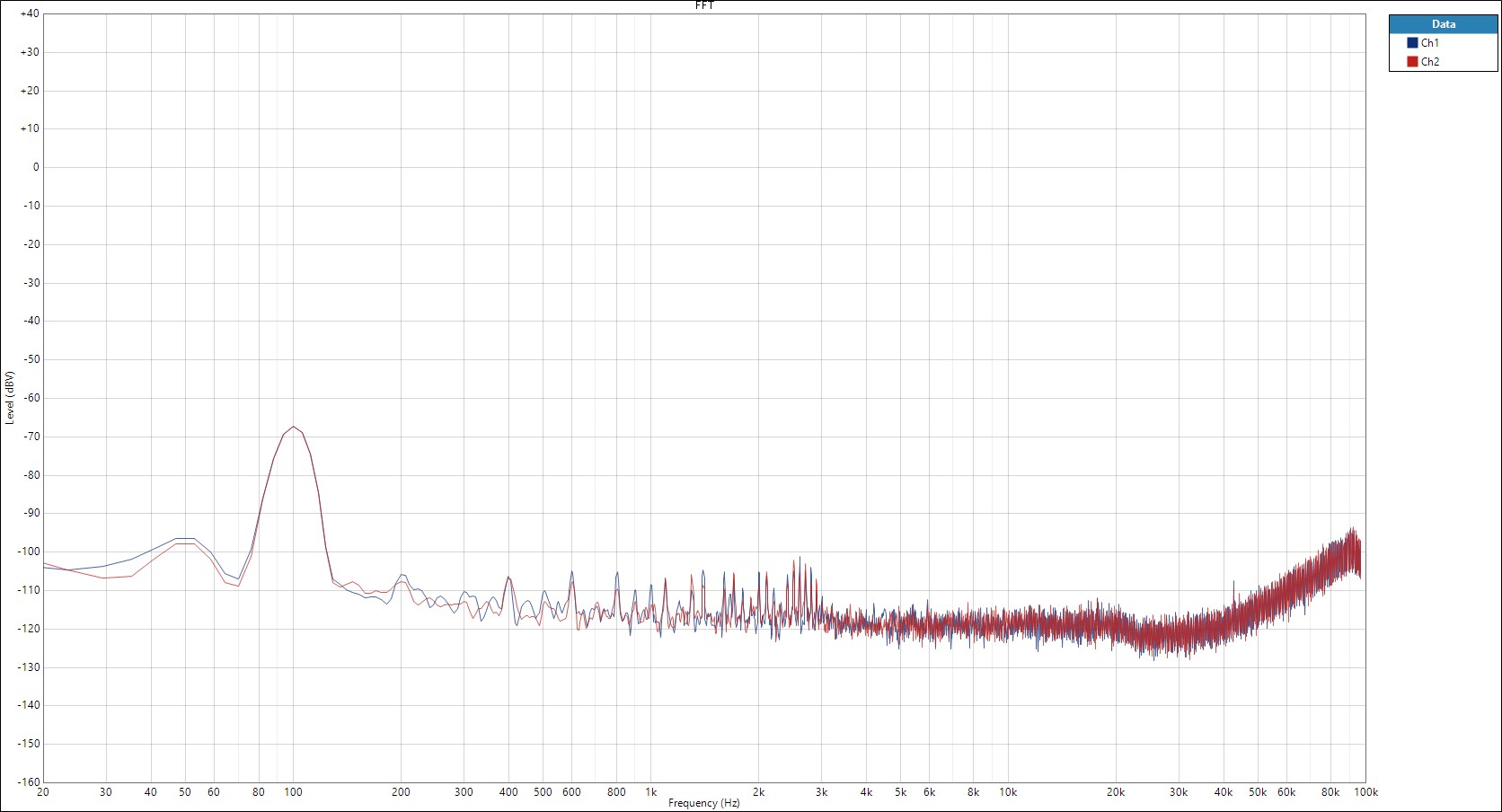The height and width of the screenshot is (812, 1502).
Task: Click the Ch2 red color swatch
Action: tap(1412, 62)
